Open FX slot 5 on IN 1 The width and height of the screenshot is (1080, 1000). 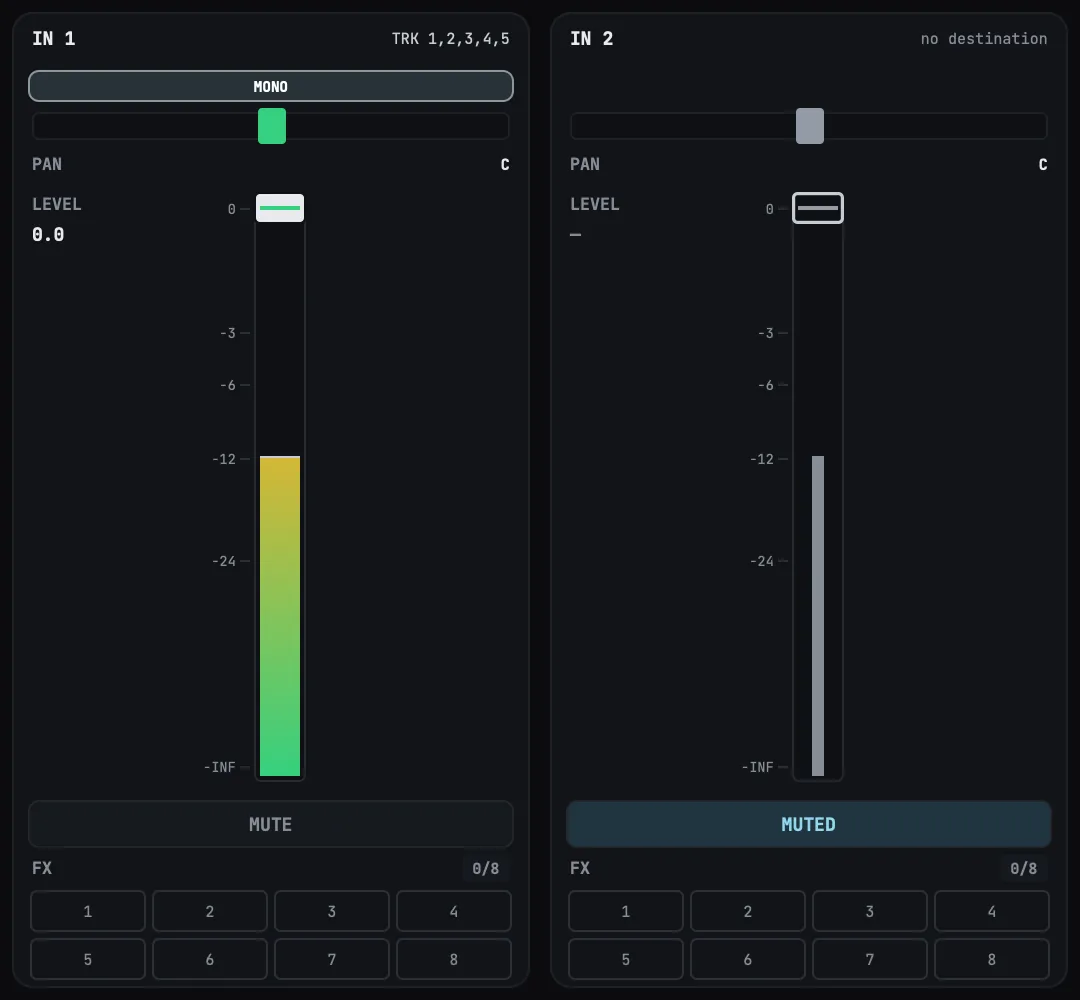click(87, 959)
